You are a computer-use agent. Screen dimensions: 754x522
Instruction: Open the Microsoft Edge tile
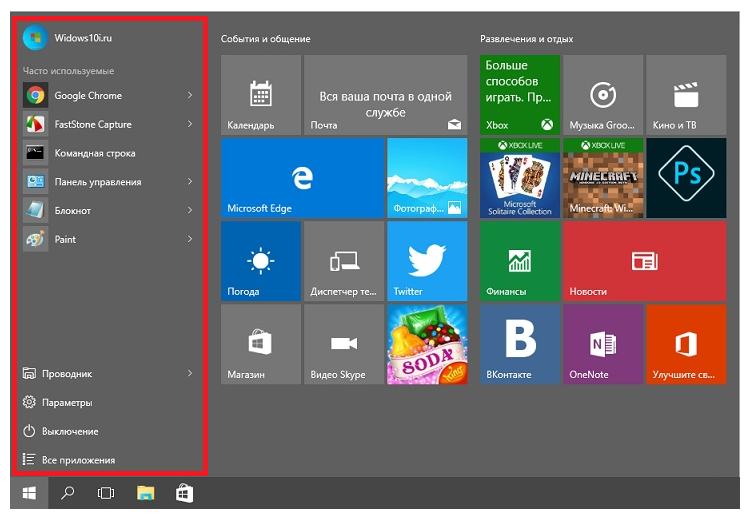tap(301, 178)
